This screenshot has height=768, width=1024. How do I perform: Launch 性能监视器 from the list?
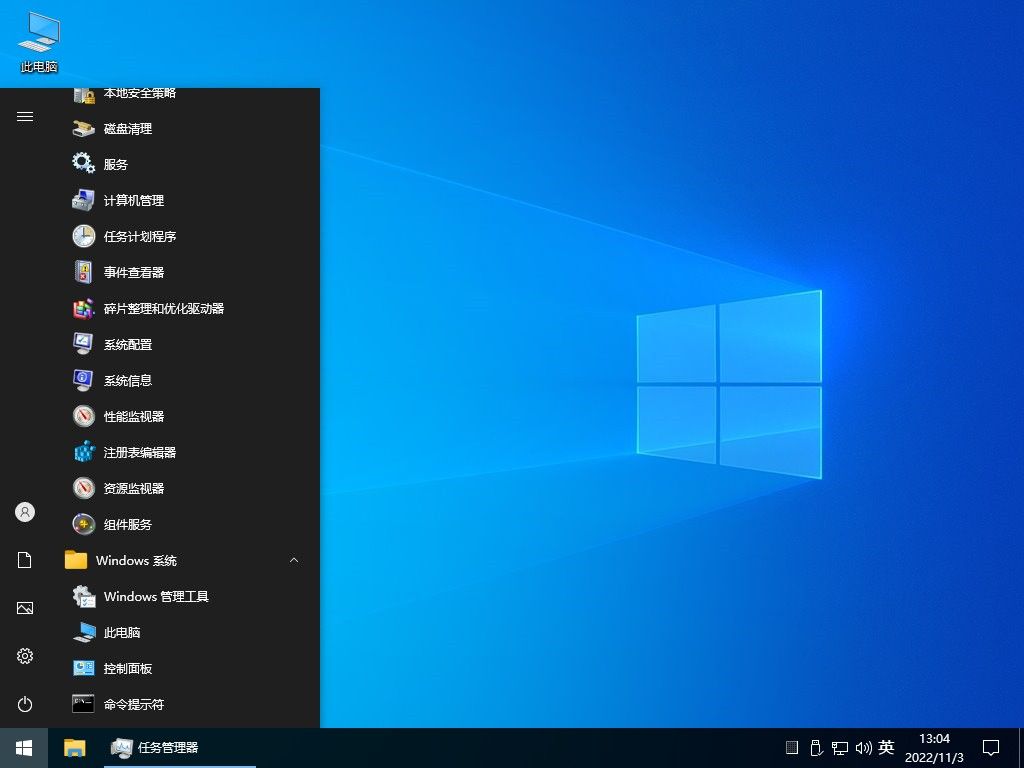(x=183, y=416)
